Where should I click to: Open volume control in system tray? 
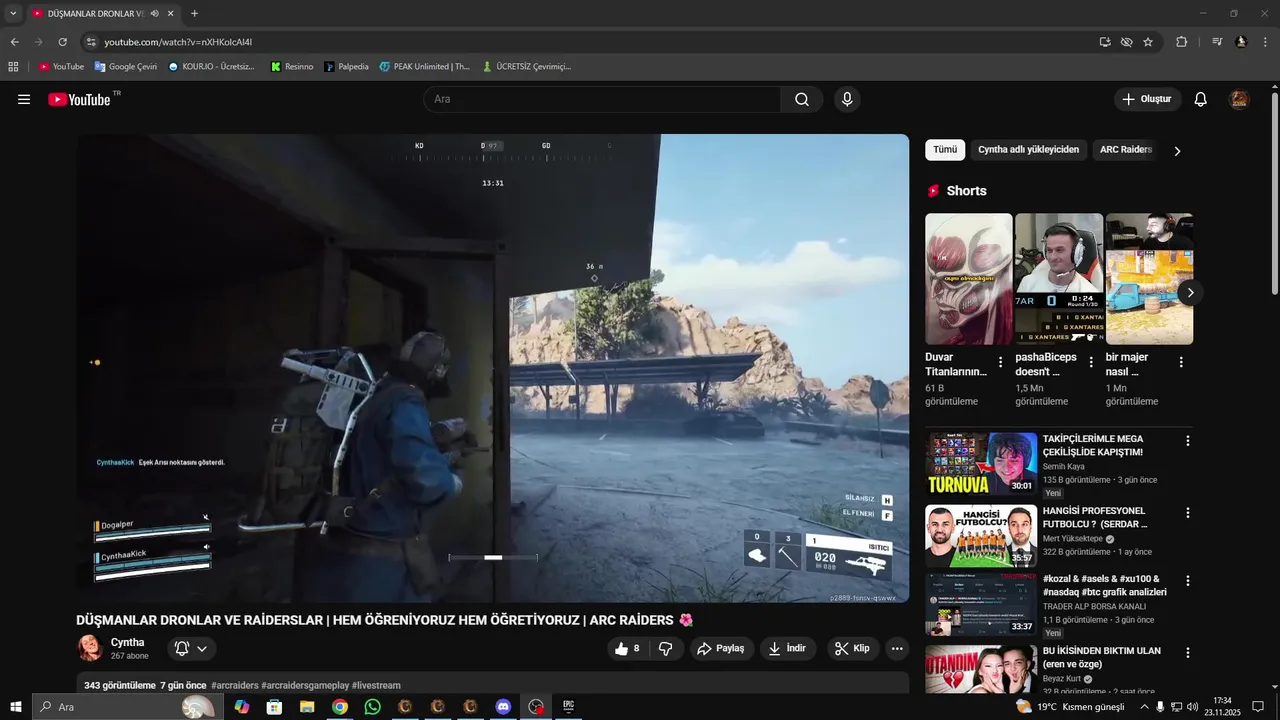tap(1191, 707)
